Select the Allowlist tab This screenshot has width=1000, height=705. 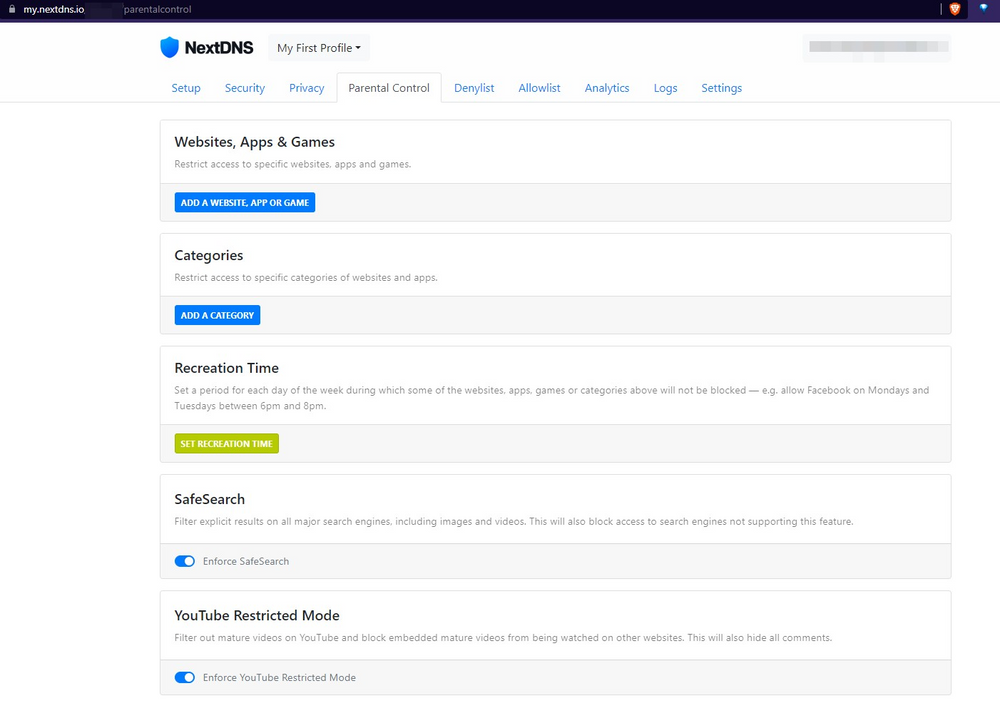539,88
